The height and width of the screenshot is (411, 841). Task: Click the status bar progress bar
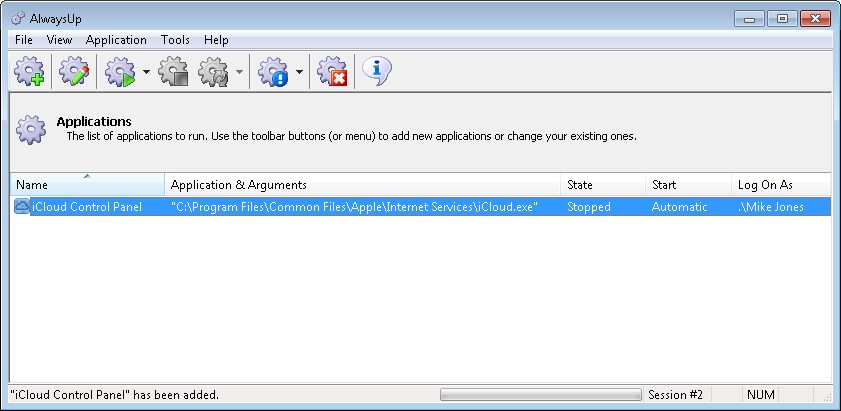[x=541, y=395]
